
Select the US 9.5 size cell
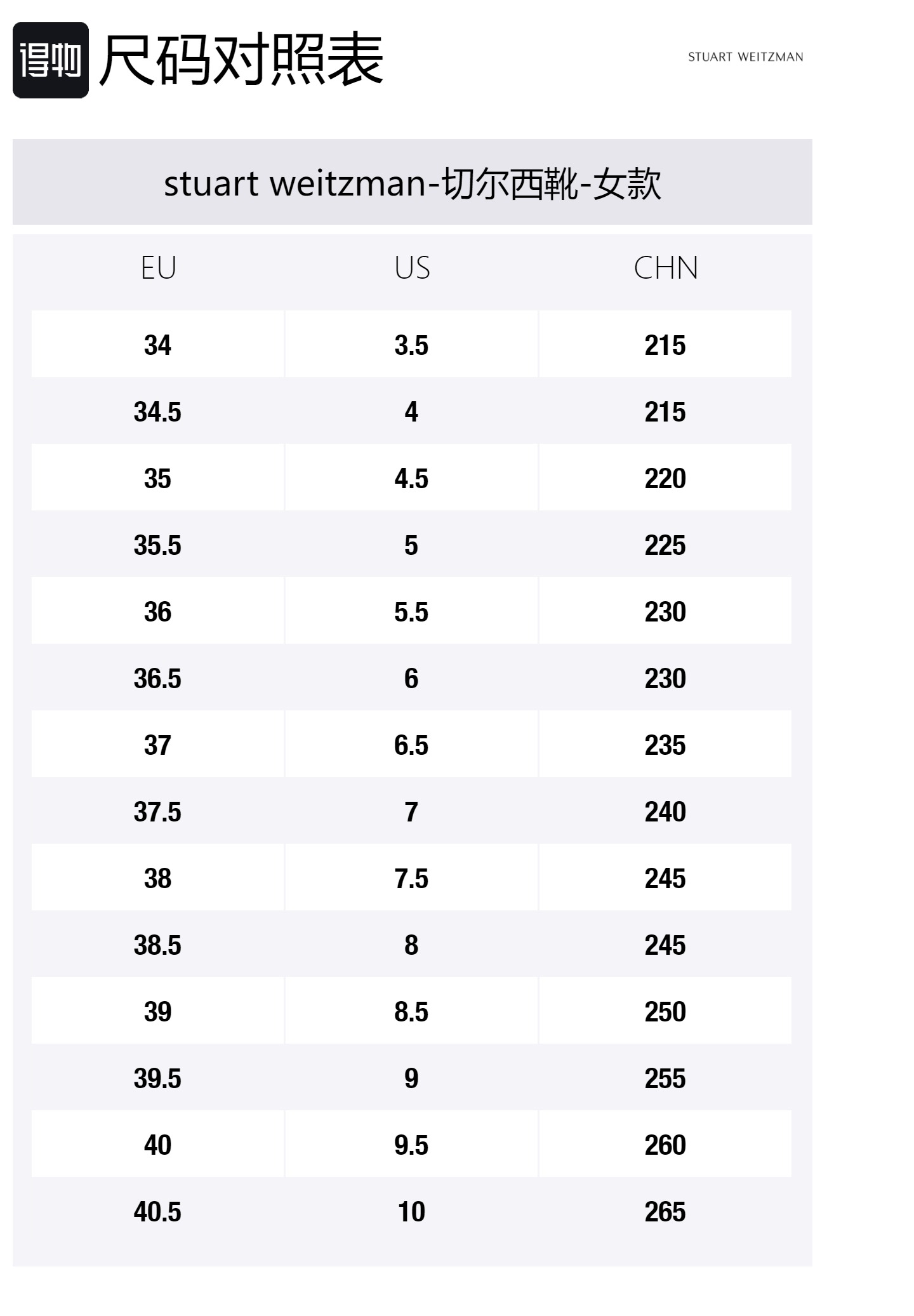411,1144
